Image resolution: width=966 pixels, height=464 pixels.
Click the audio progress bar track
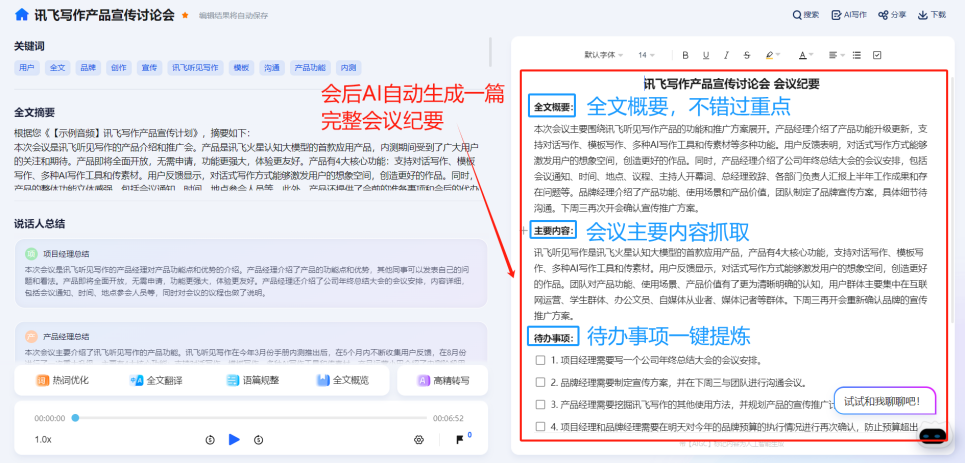click(x=251, y=418)
